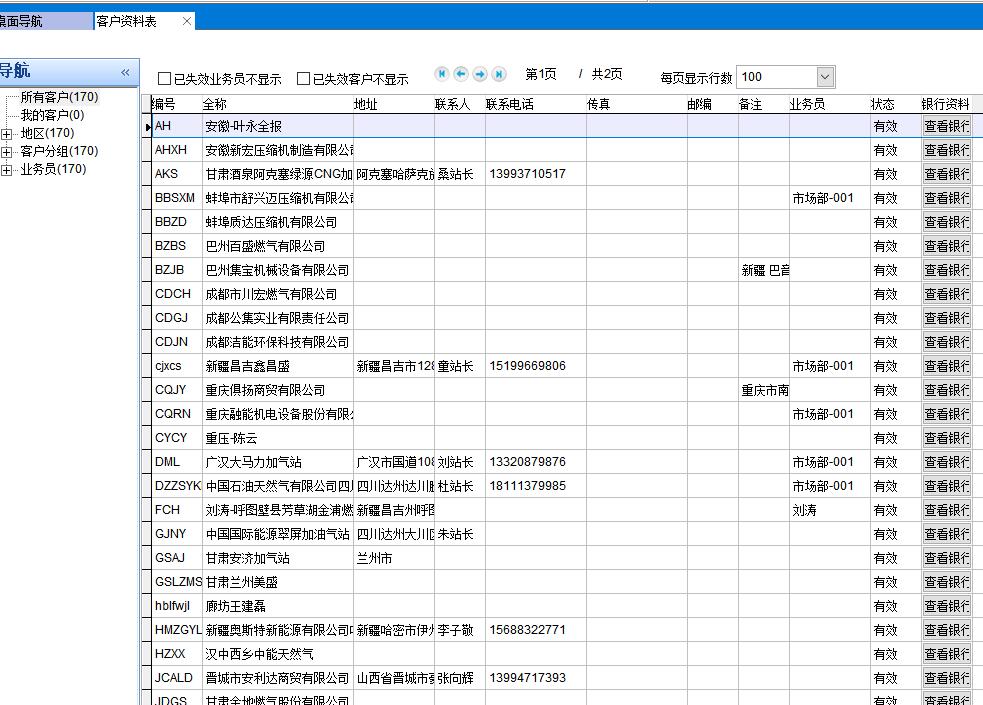Click the 查看银行 button for row AKS
This screenshot has height=705, width=983.
[946, 174]
